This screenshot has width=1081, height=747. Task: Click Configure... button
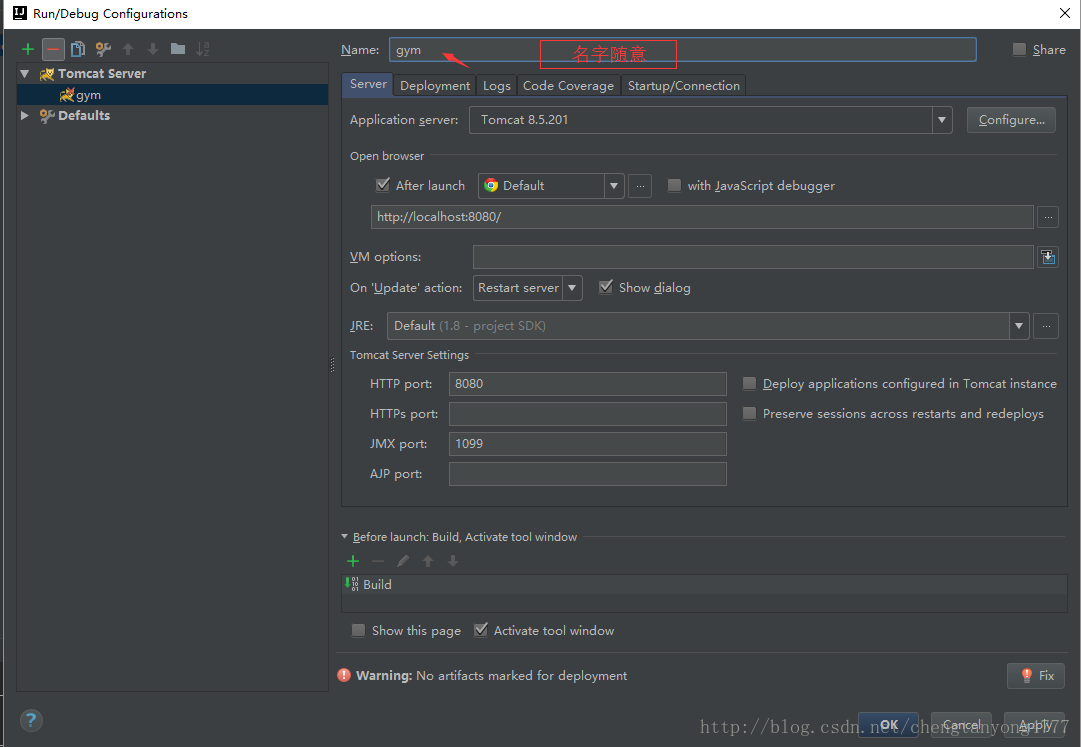1011,120
